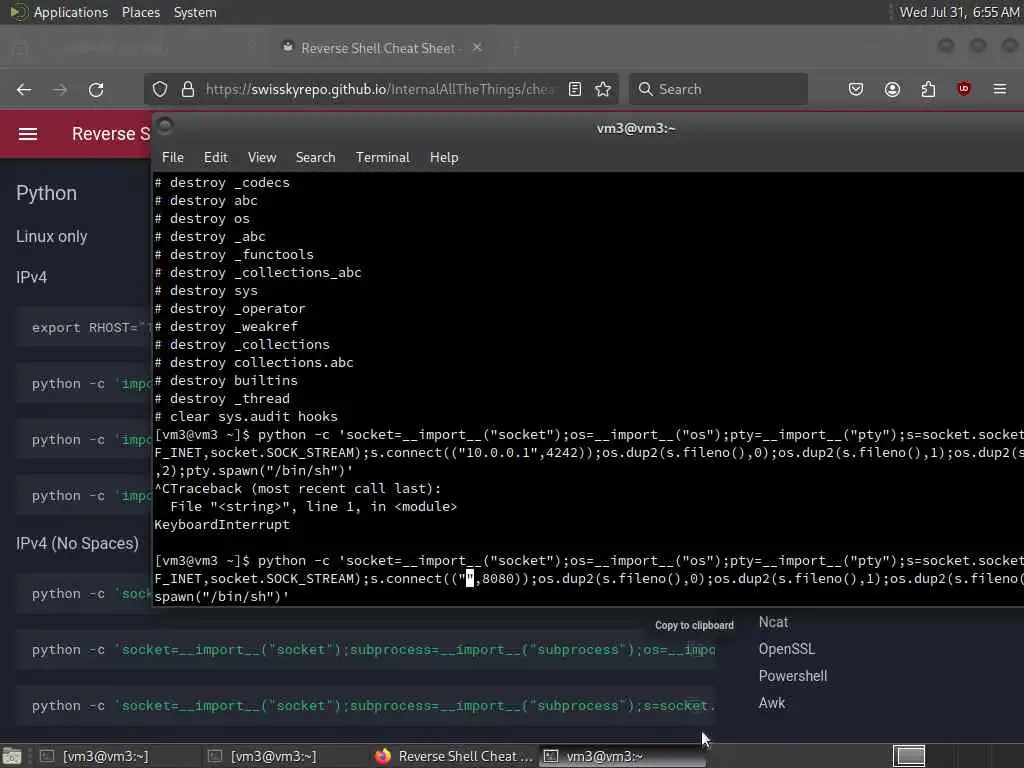Click the Python section heading
Image resolution: width=1024 pixels, height=768 pixels.
coord(46,193)
